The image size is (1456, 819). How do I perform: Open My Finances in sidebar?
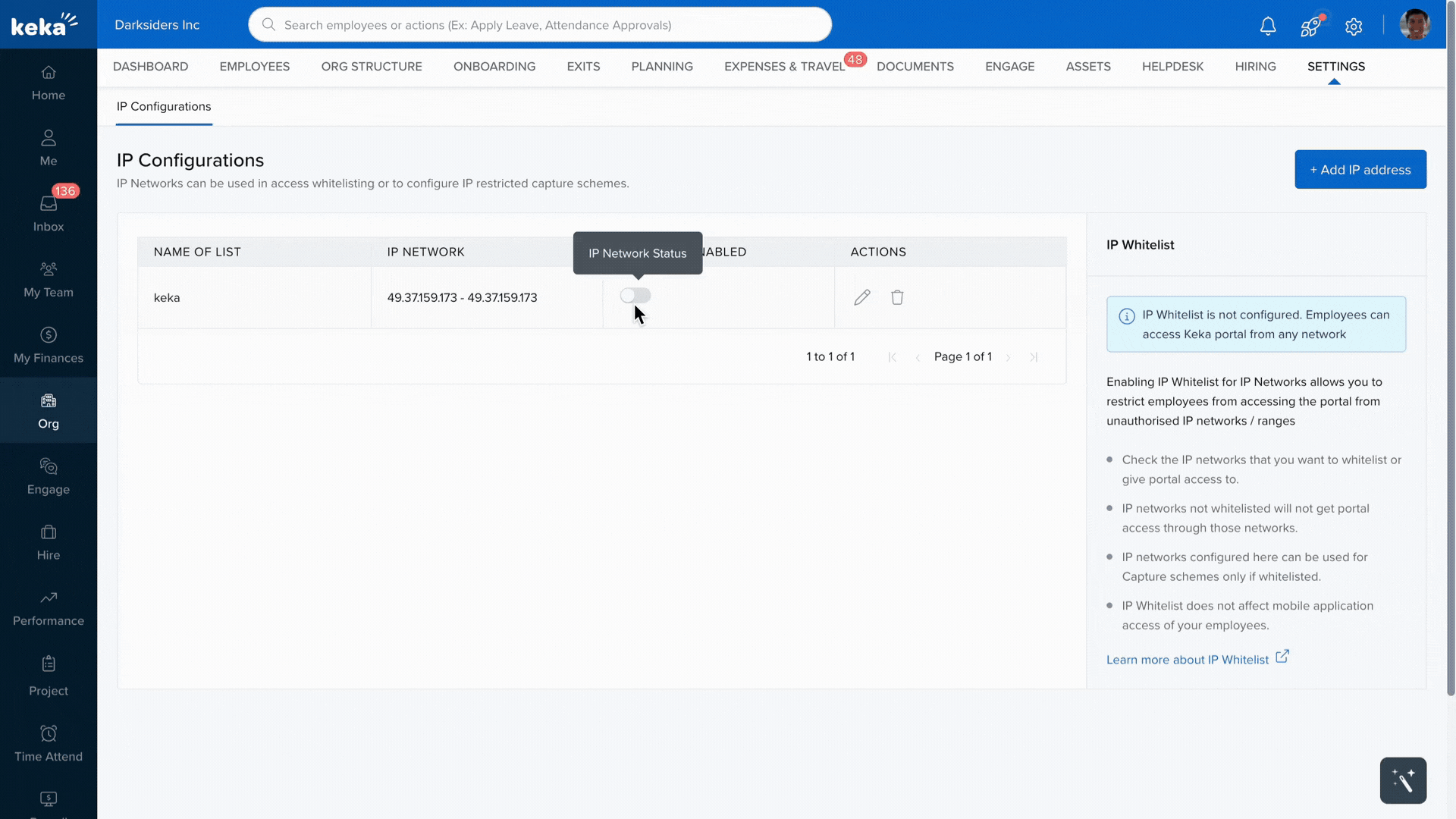(x=49, y=345)
